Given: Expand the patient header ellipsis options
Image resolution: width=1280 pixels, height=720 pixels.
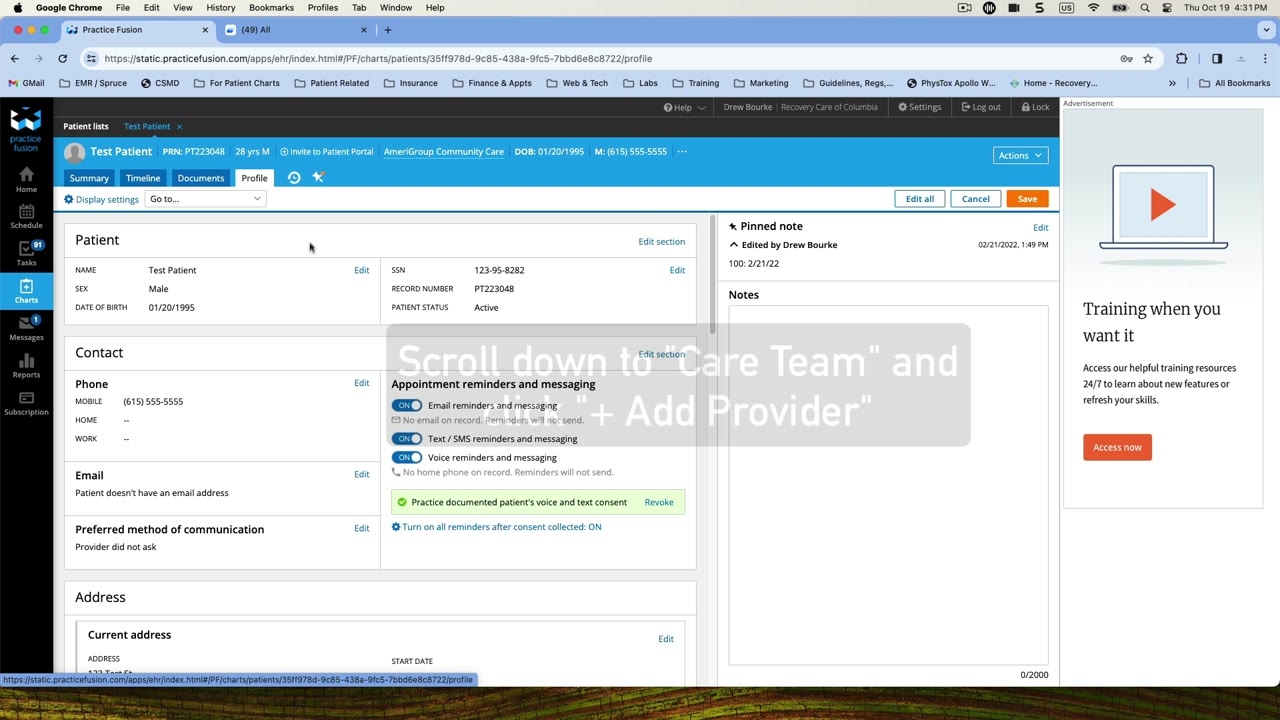Looking at the screenshot, I should coord(681,151).
